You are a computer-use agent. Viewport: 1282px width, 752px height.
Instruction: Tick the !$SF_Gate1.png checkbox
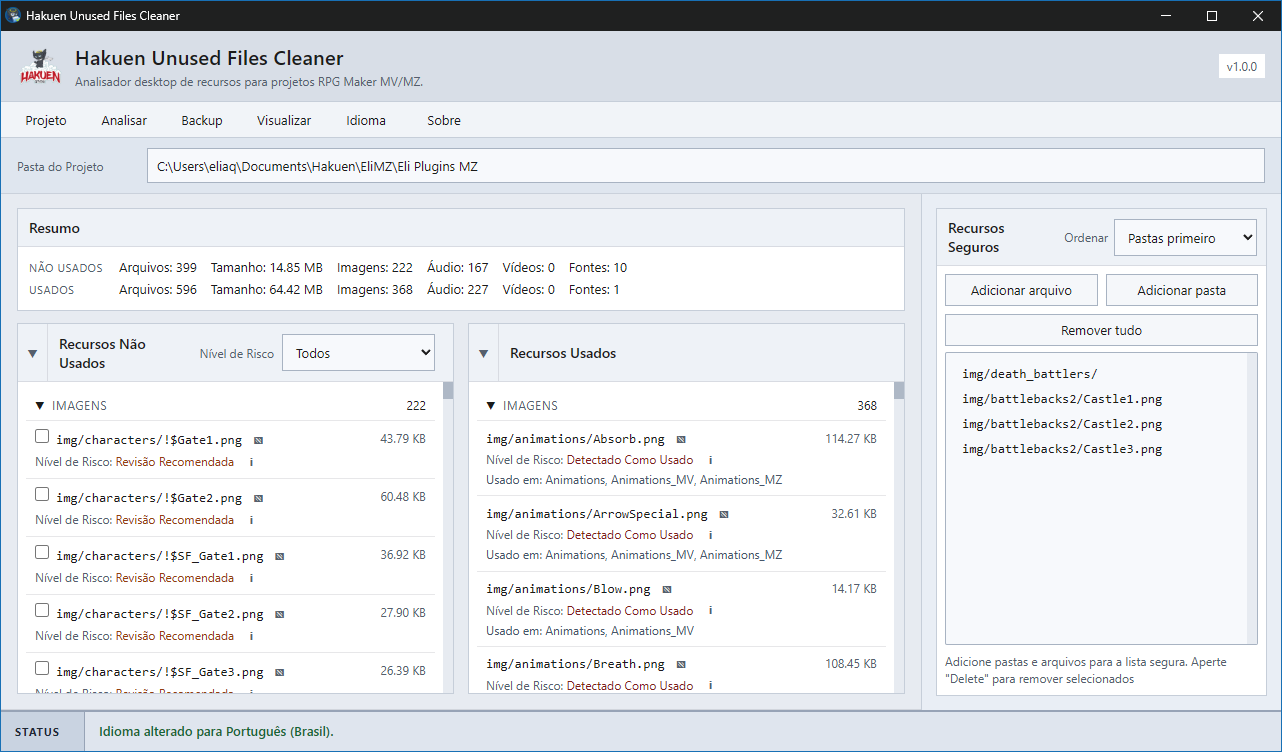coord(42,552)
